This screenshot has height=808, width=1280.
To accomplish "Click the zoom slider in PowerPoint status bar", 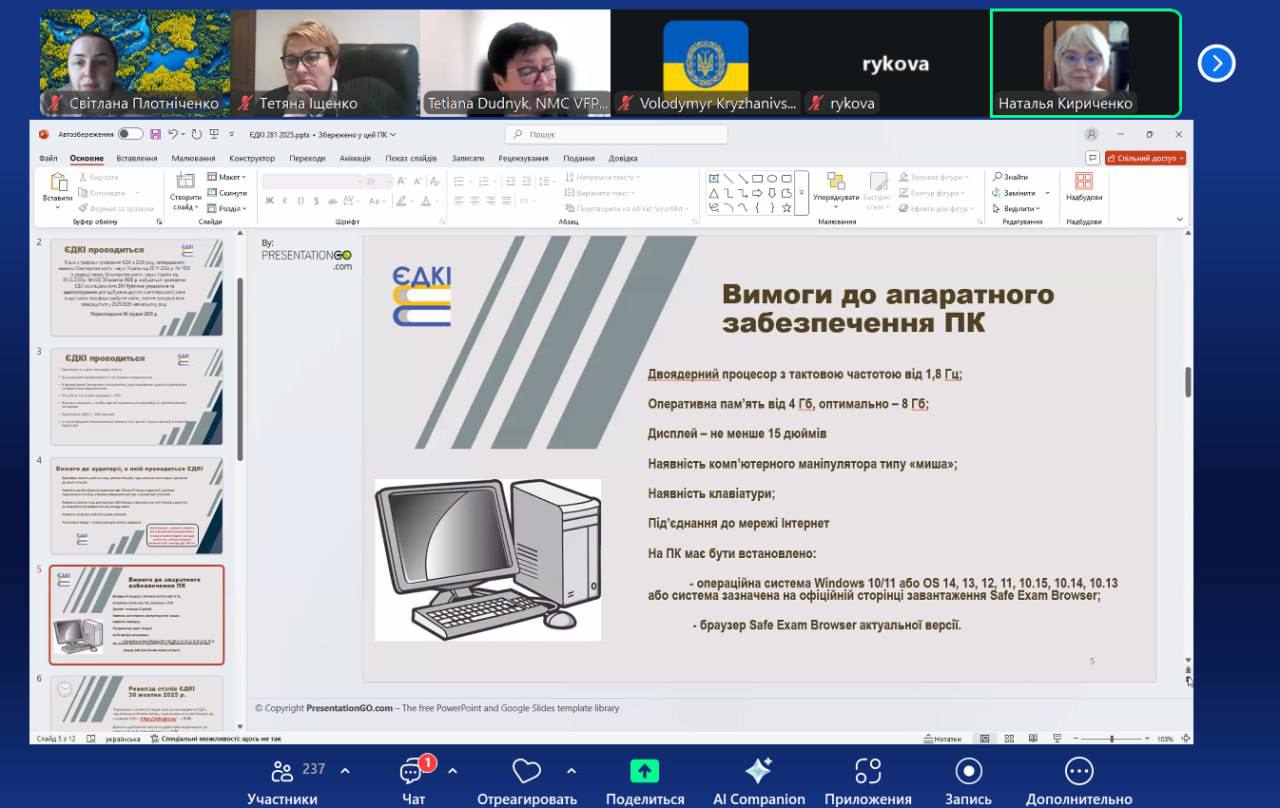I will [x=1111, y=739].
